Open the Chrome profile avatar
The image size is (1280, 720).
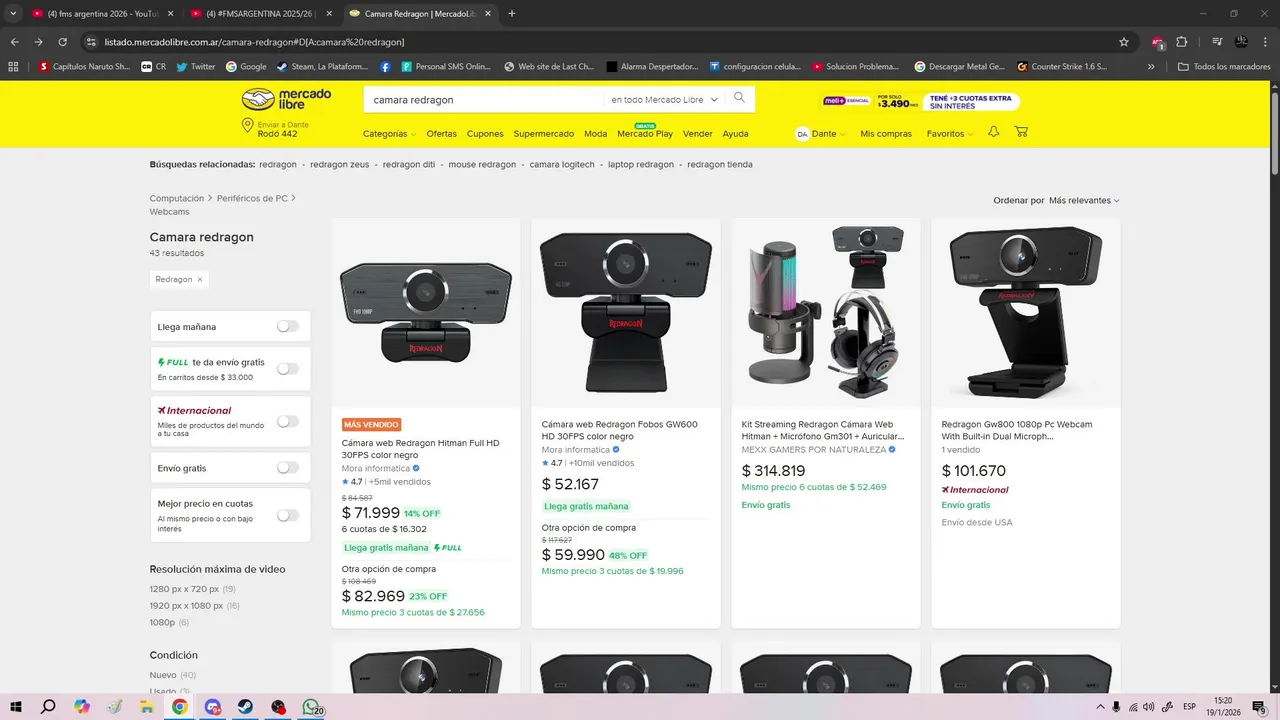[x=1241, y=42]
